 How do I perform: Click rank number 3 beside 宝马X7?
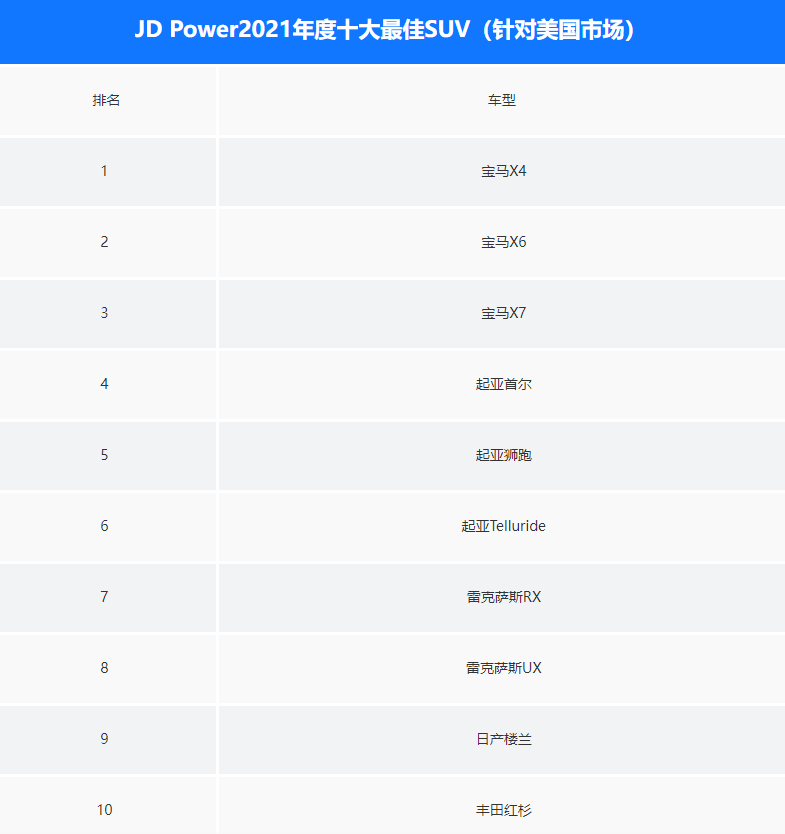(104, 313)
